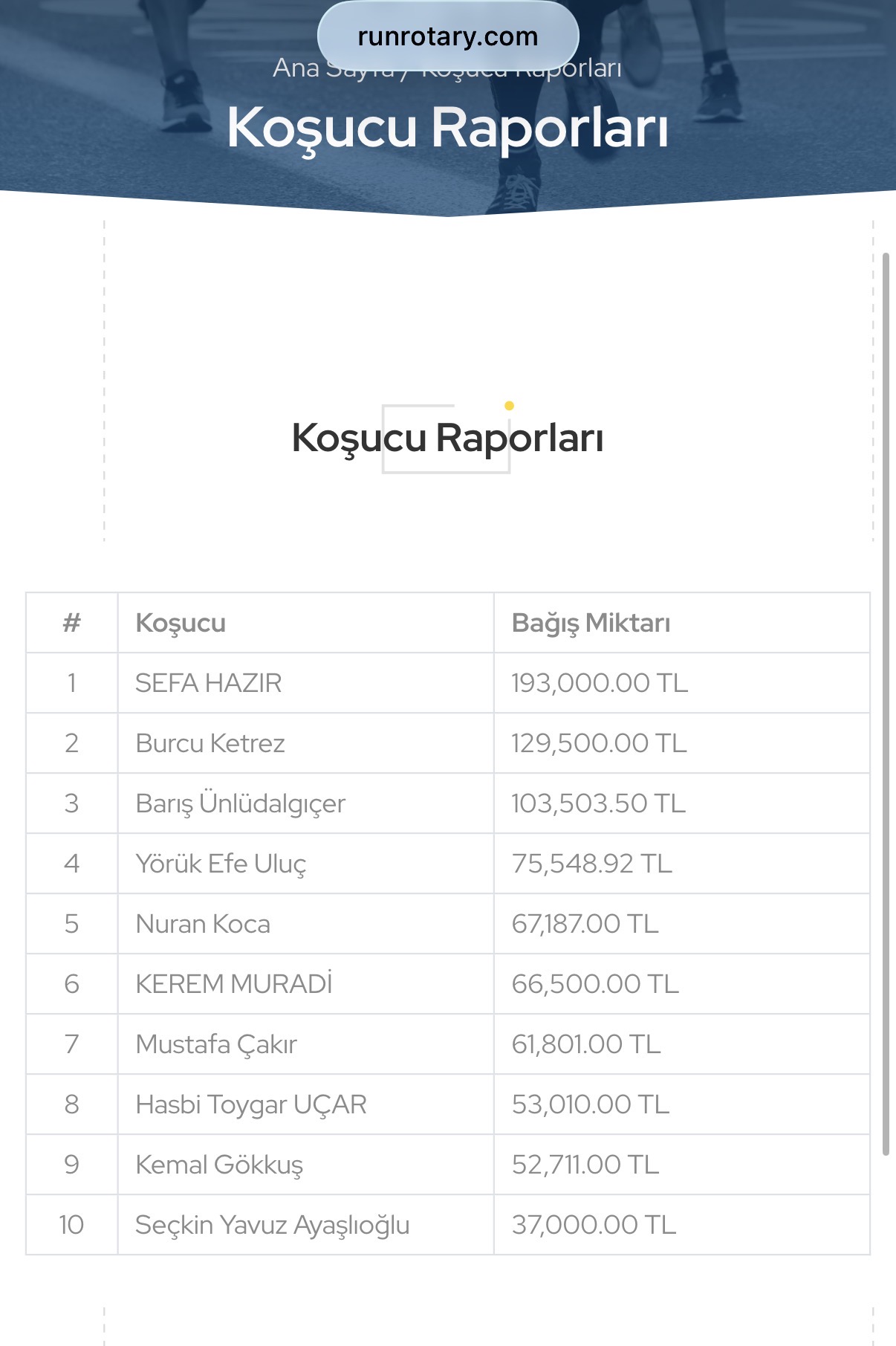This screenshot has width=896, height=1346.
Task: Select runner SEFA HAZIR in table
Action: pyautogui.click(x=209, y=683)
